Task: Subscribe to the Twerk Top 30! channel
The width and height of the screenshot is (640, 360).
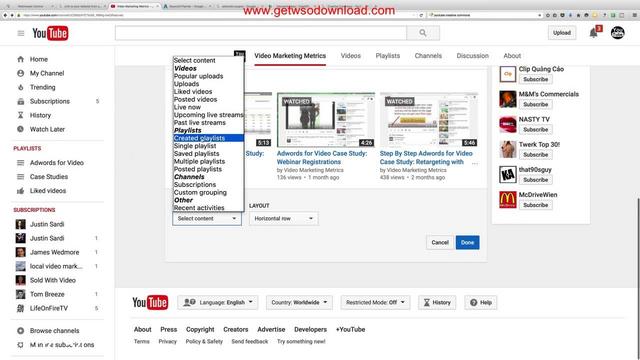Action: [536, 155]
